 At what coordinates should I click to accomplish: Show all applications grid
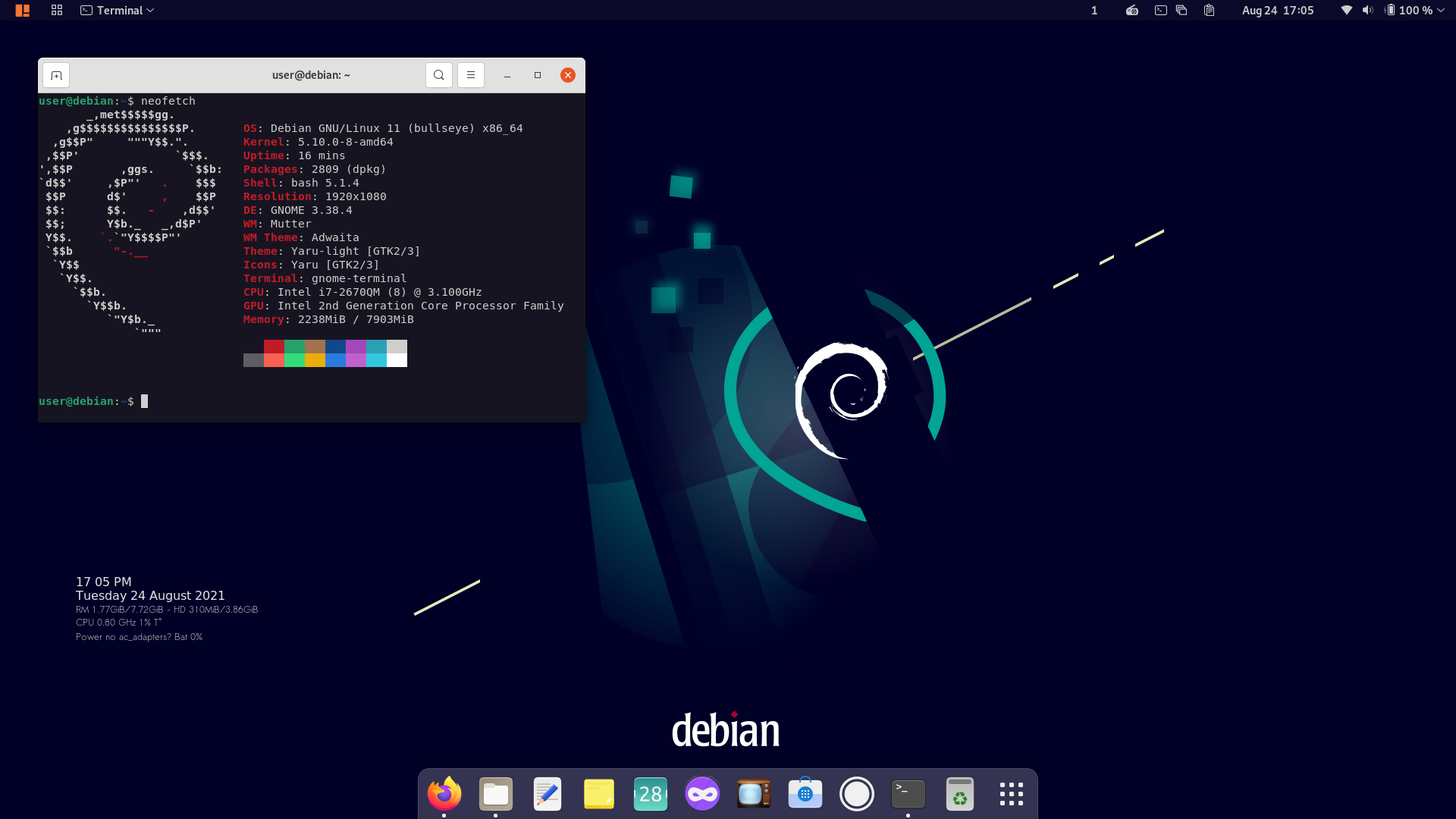1012,794
